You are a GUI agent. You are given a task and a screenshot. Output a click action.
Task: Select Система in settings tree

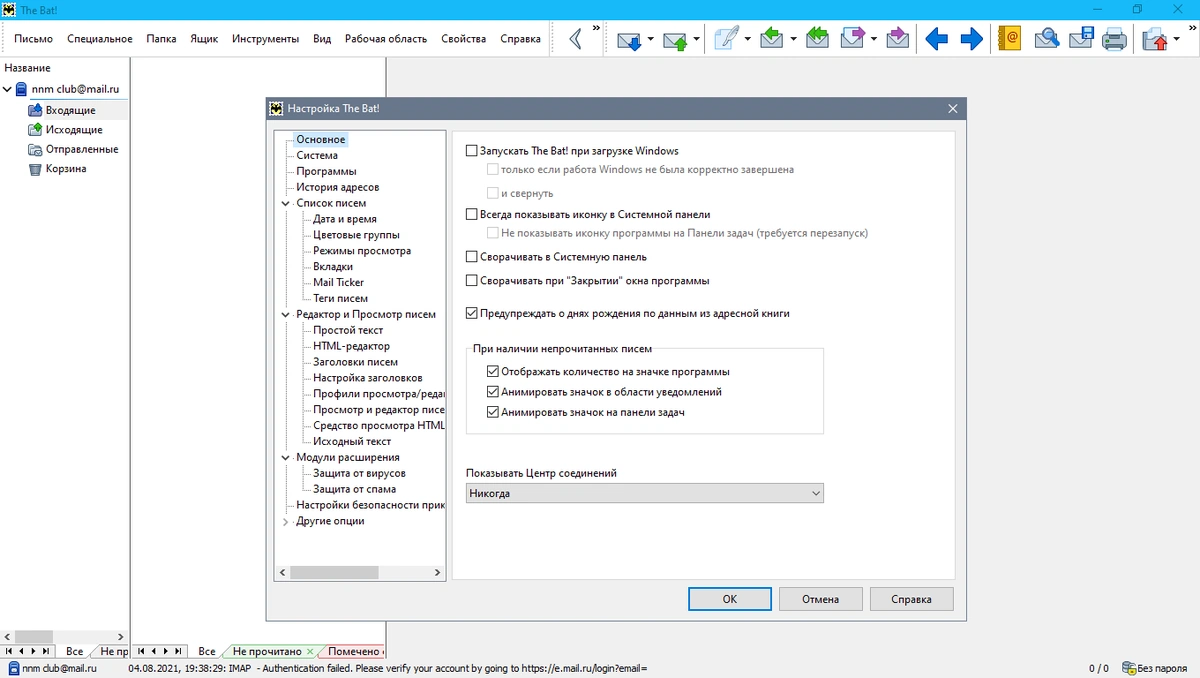pos(317,156)
